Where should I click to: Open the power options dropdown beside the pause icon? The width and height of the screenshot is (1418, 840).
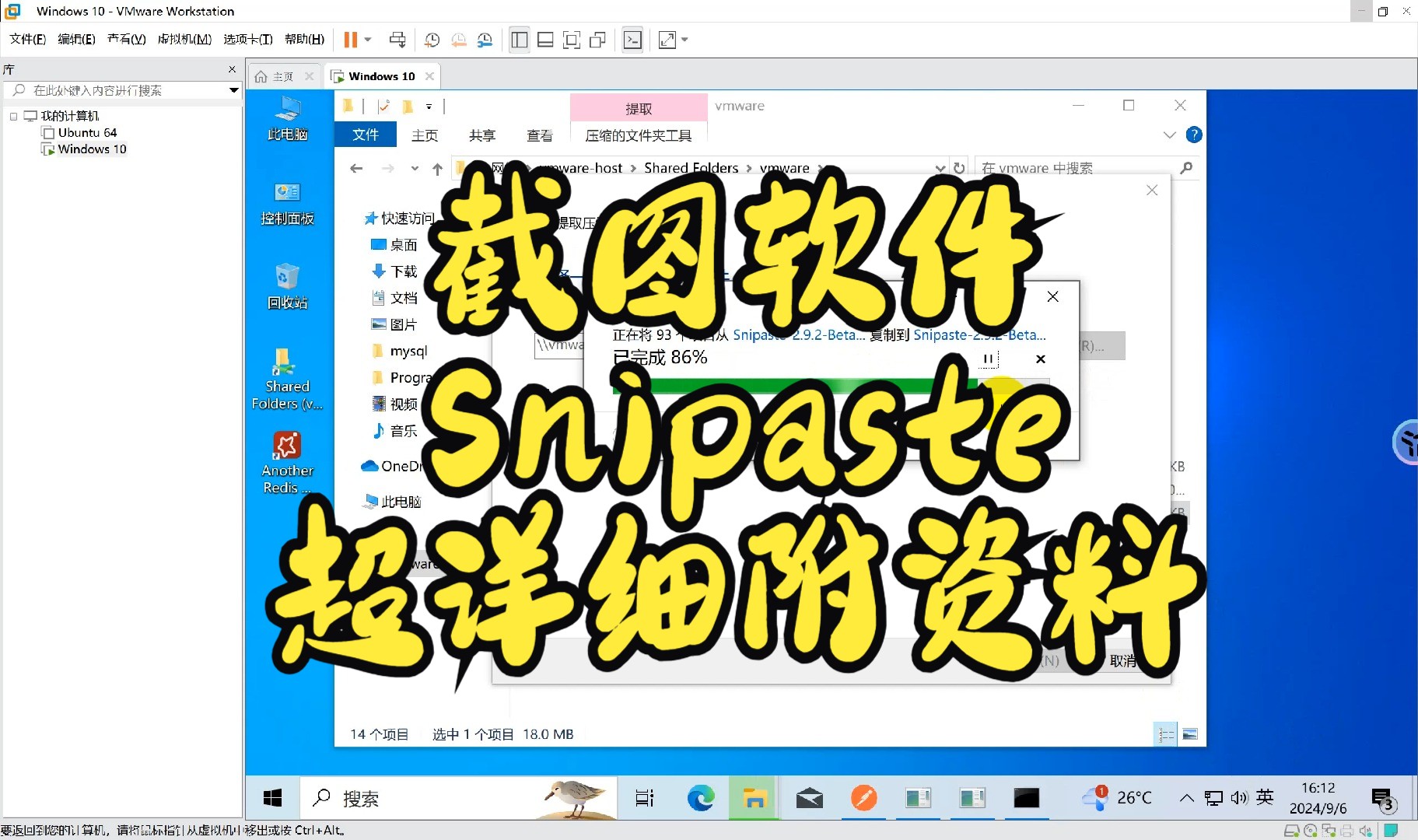coord(368,40)
